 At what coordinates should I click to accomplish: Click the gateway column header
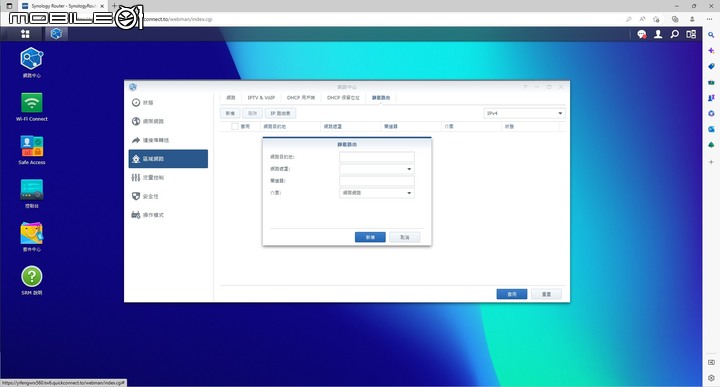(411, 126)
